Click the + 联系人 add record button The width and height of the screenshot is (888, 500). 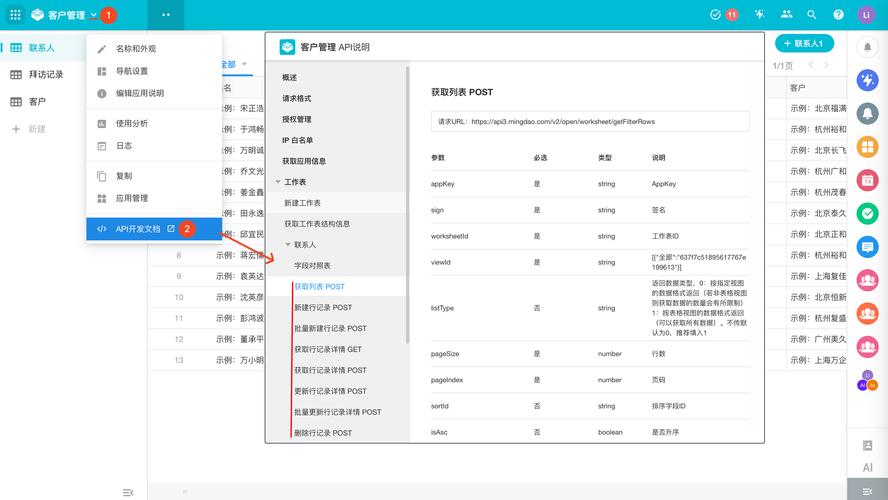804,44
